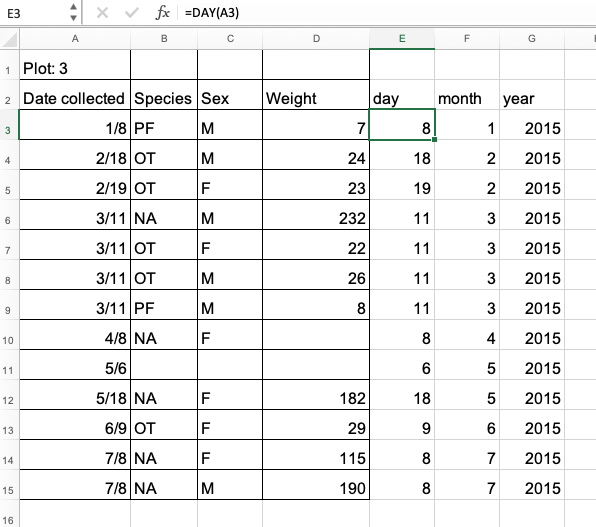Click the Name Box showing E3
Viewport: 596px width, 527px height.
click(36, 13)
